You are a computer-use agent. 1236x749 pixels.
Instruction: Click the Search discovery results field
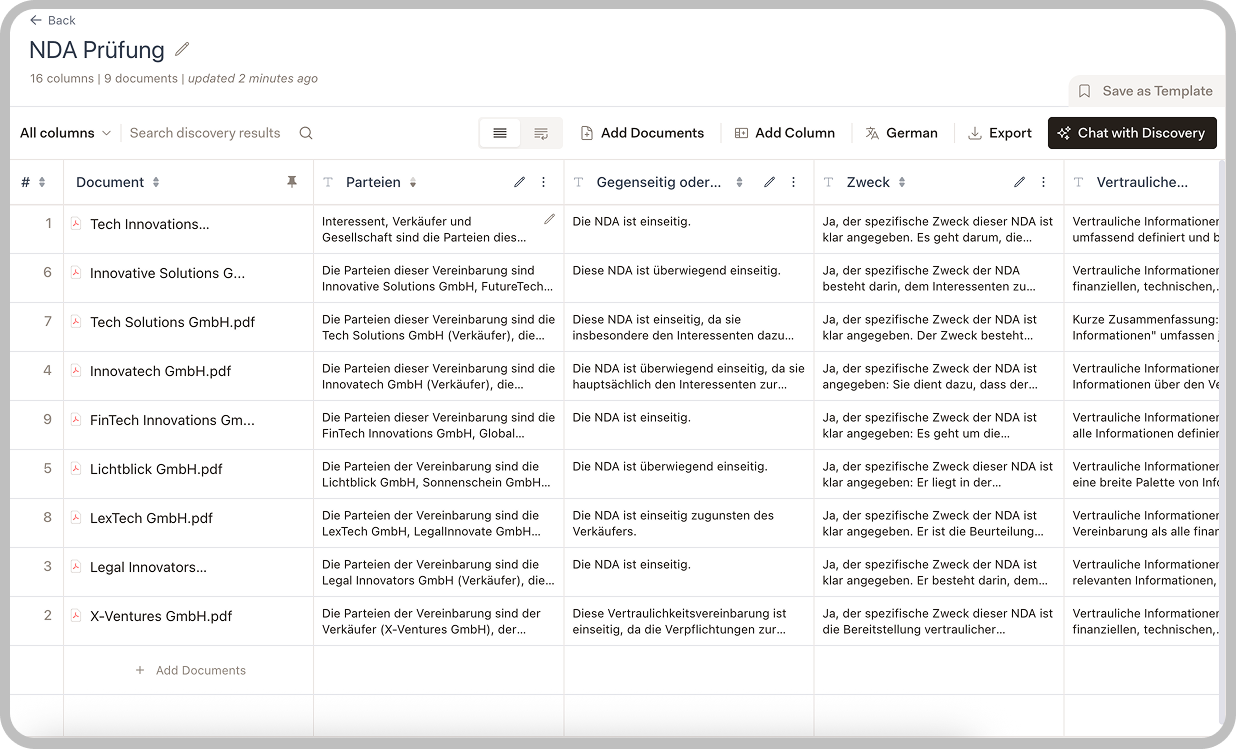point(205,132)
